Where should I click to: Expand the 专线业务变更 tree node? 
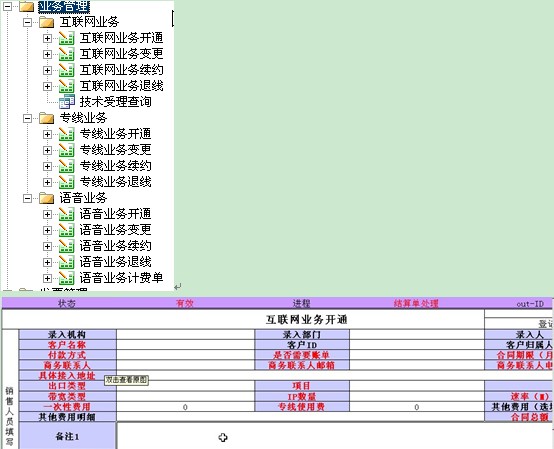click(47, 150)
